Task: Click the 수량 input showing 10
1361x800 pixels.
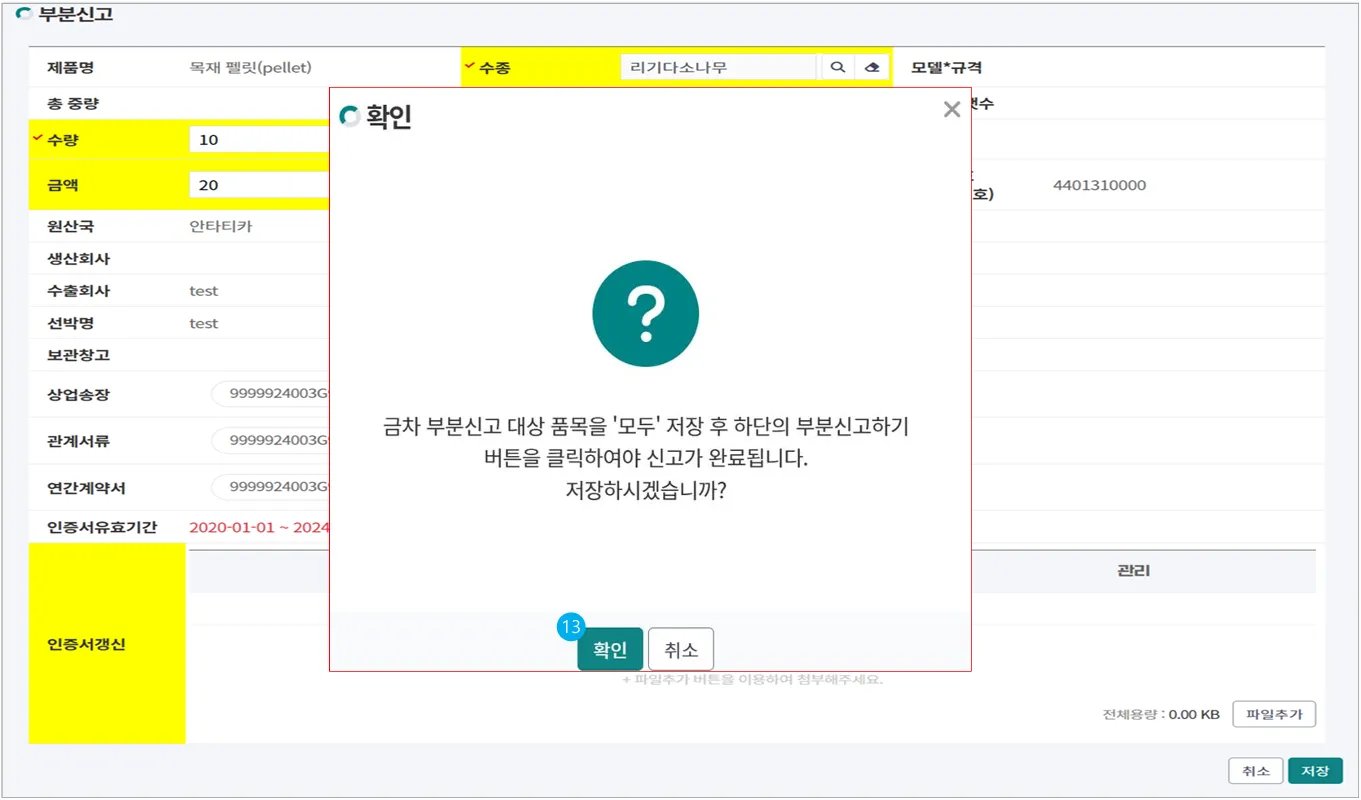Action: 260,140
